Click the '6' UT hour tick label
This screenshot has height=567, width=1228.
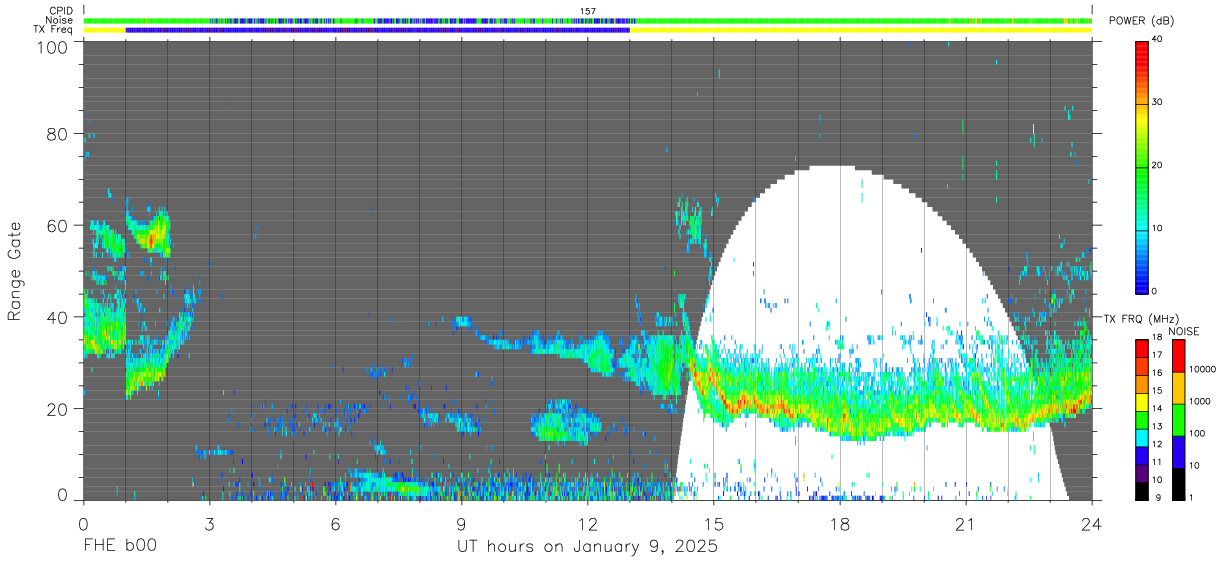[x=335, y=523]
